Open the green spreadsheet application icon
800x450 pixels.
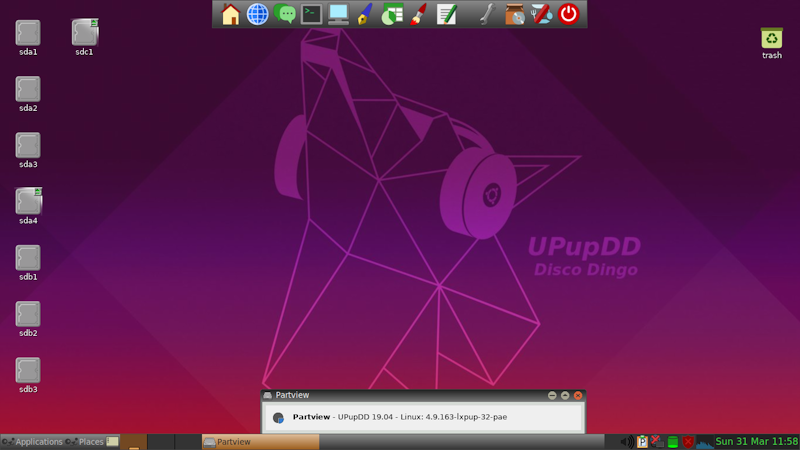[x=392, y=14]
